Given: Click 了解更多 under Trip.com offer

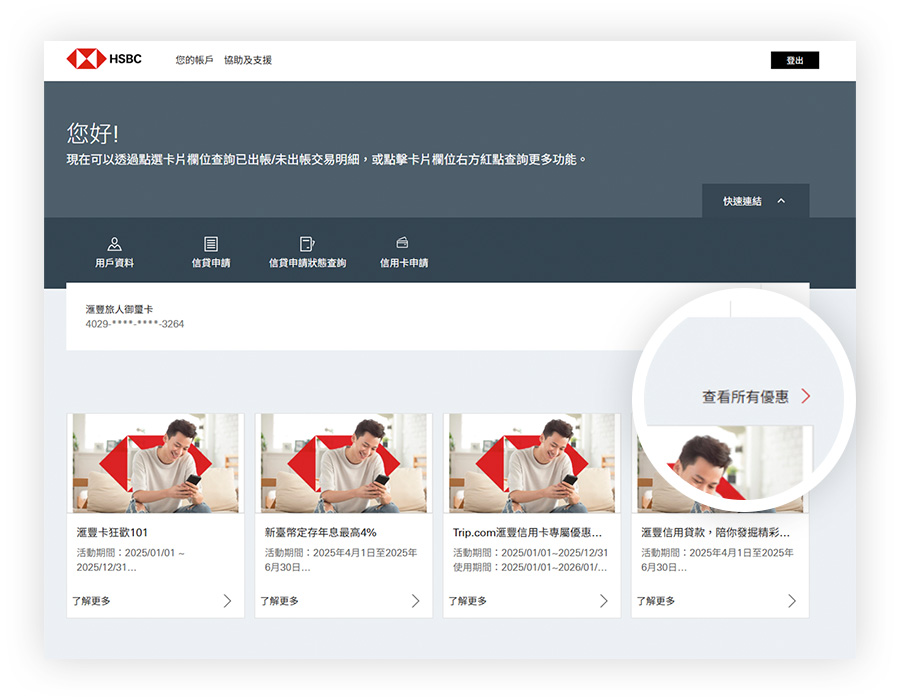Looking at the screenshot, I should (x=468, y=601).
